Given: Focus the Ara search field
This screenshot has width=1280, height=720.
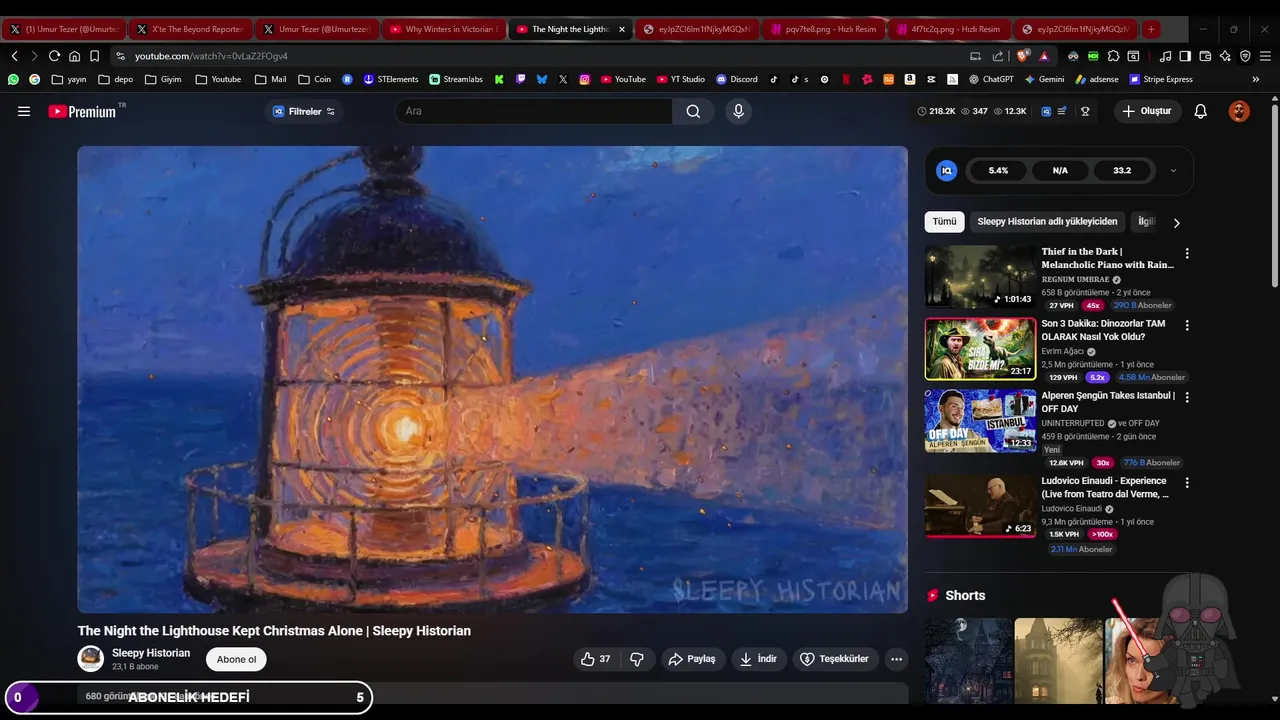Looking at the screenshot, I should pos(535,111).
